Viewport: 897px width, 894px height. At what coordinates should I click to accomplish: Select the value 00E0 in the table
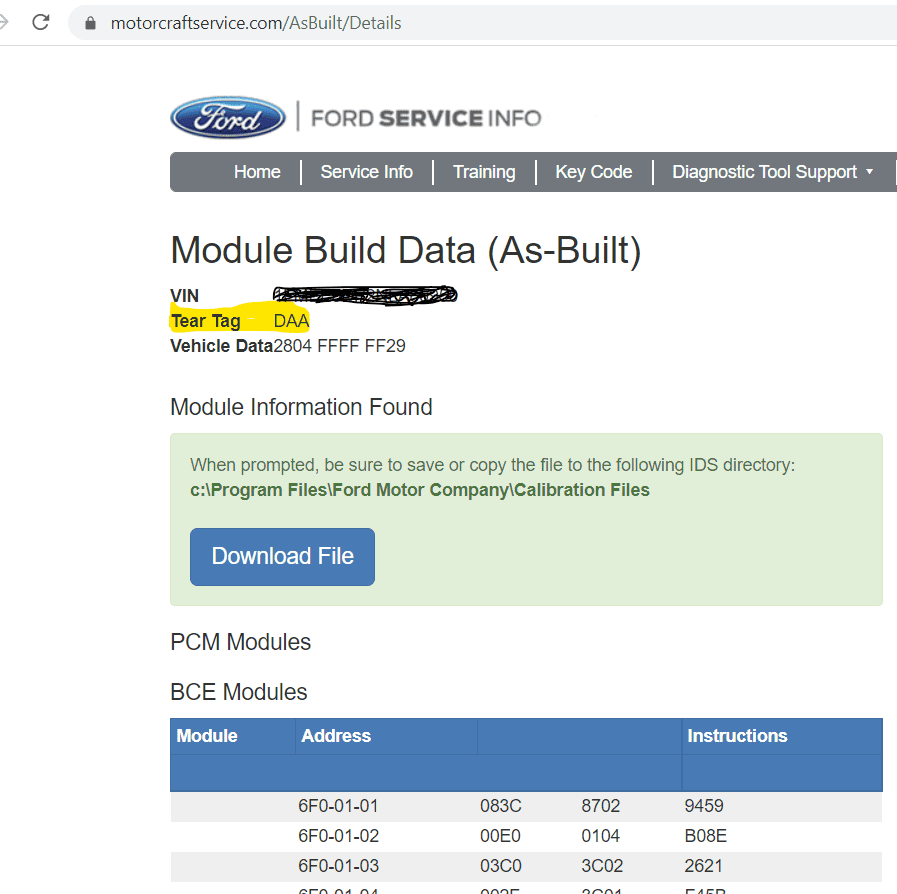[500, 836]
